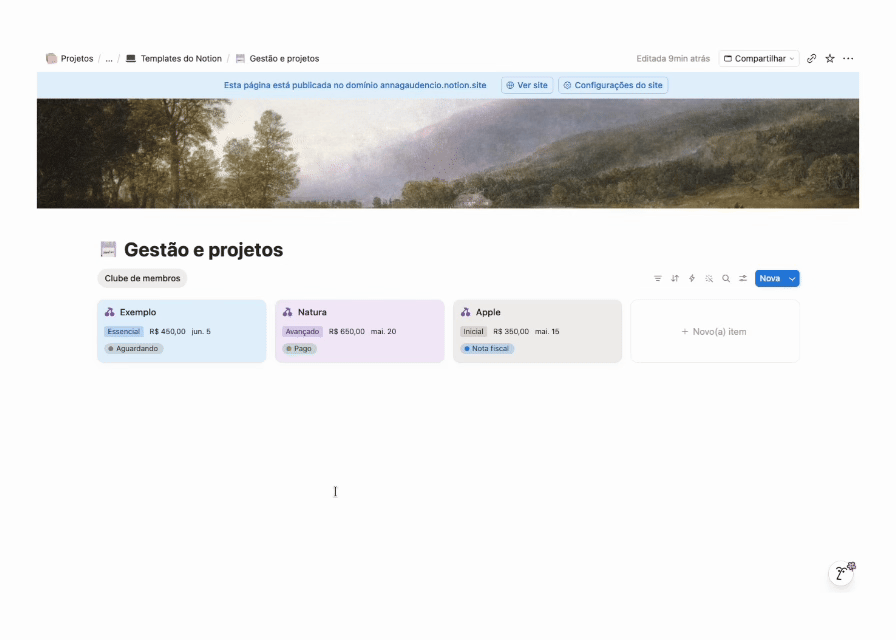Open view settings sliders icon
This screenshot has height=640, width=896.
(x=743, y=278)
